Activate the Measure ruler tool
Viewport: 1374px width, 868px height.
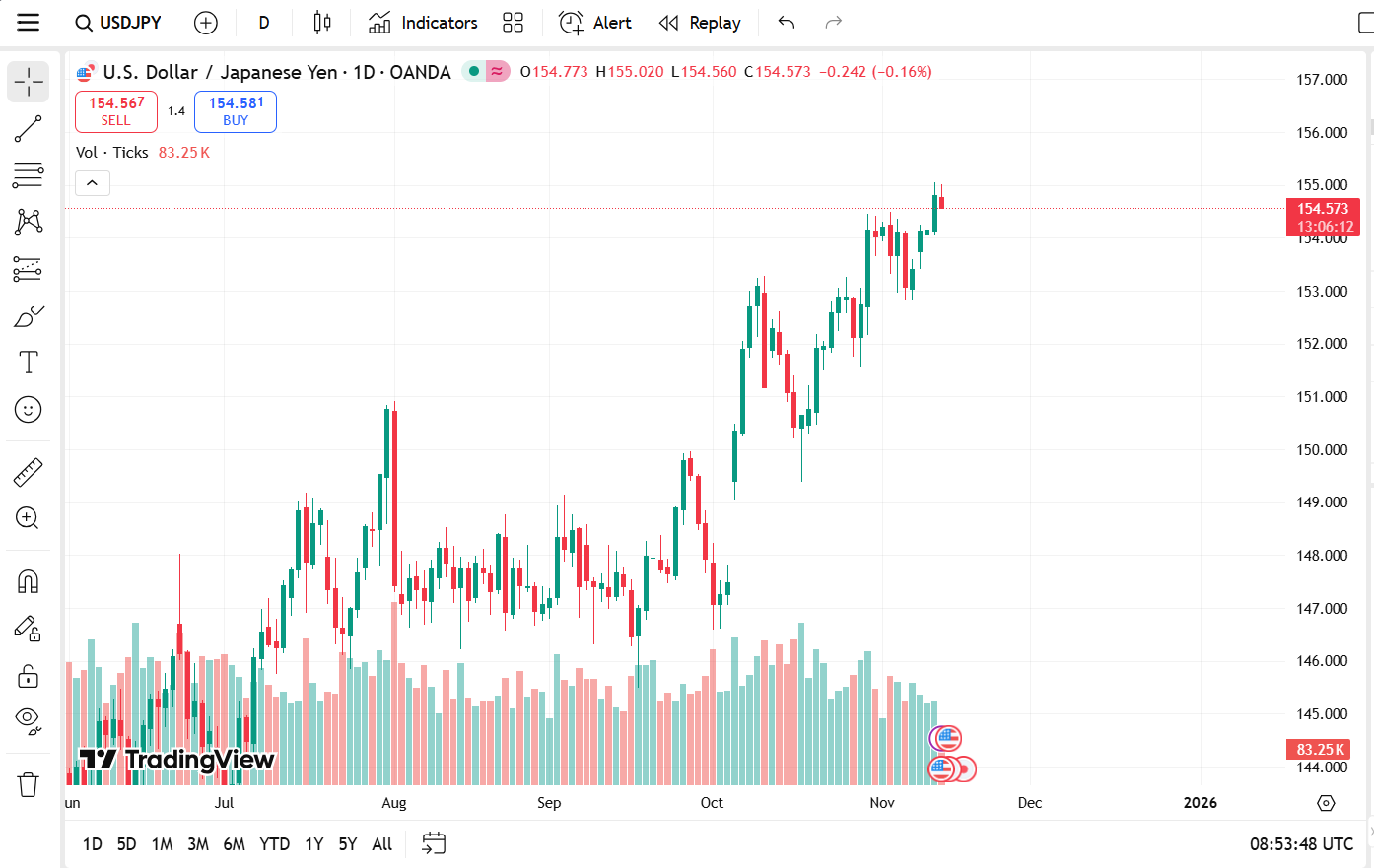28,471
